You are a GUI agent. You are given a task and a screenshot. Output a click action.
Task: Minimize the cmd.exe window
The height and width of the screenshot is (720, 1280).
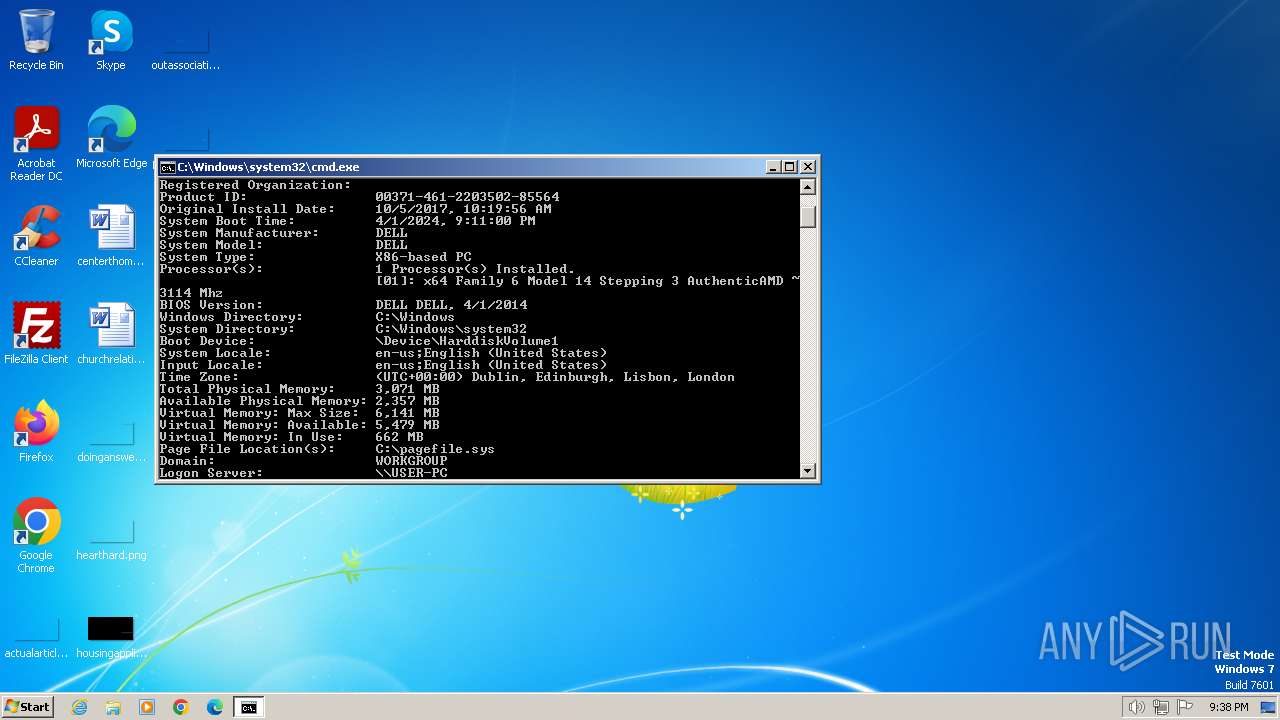(x=773, y=167)
